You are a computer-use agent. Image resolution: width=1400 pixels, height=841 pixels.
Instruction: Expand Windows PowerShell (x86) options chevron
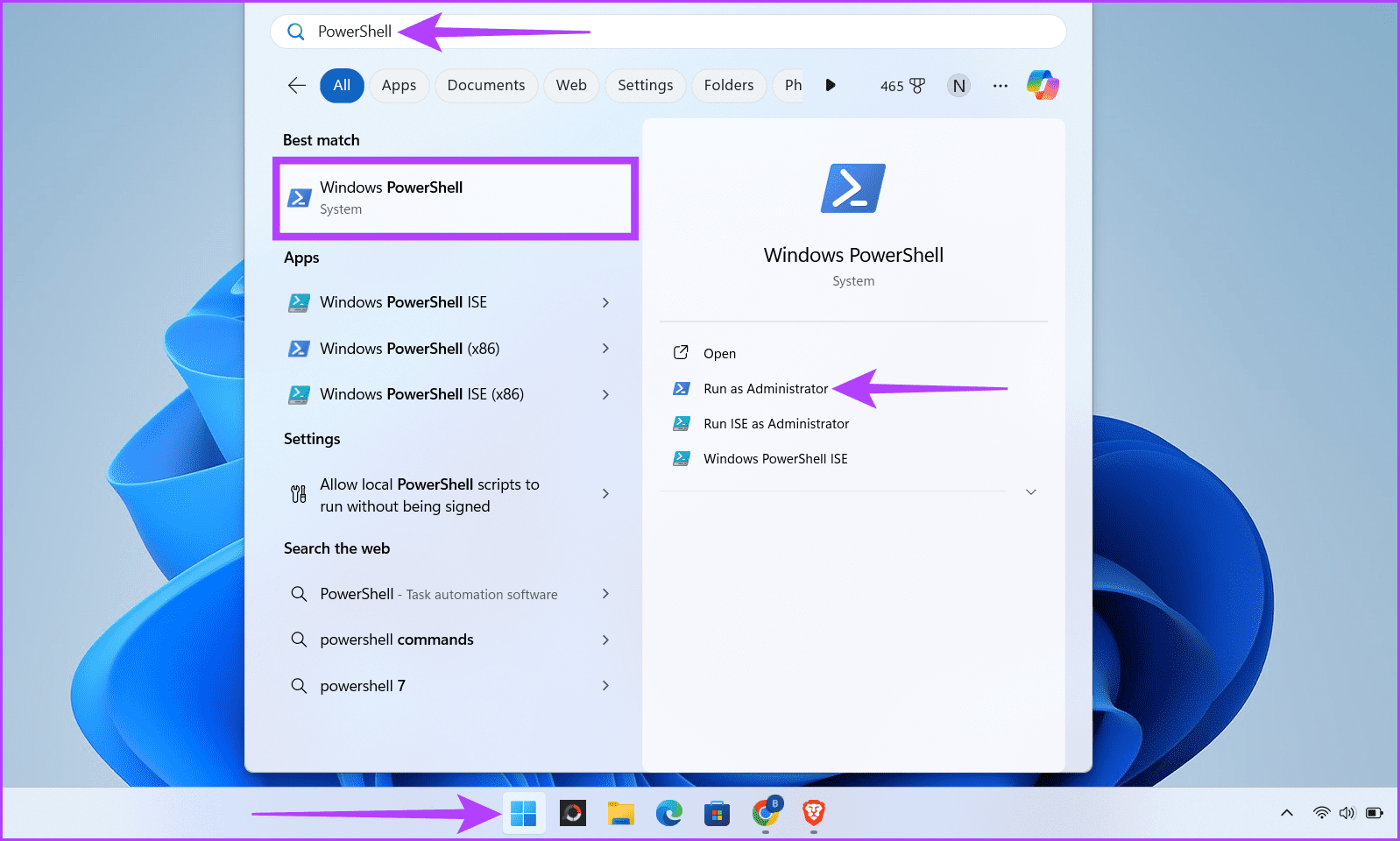[x=605, y=349]
